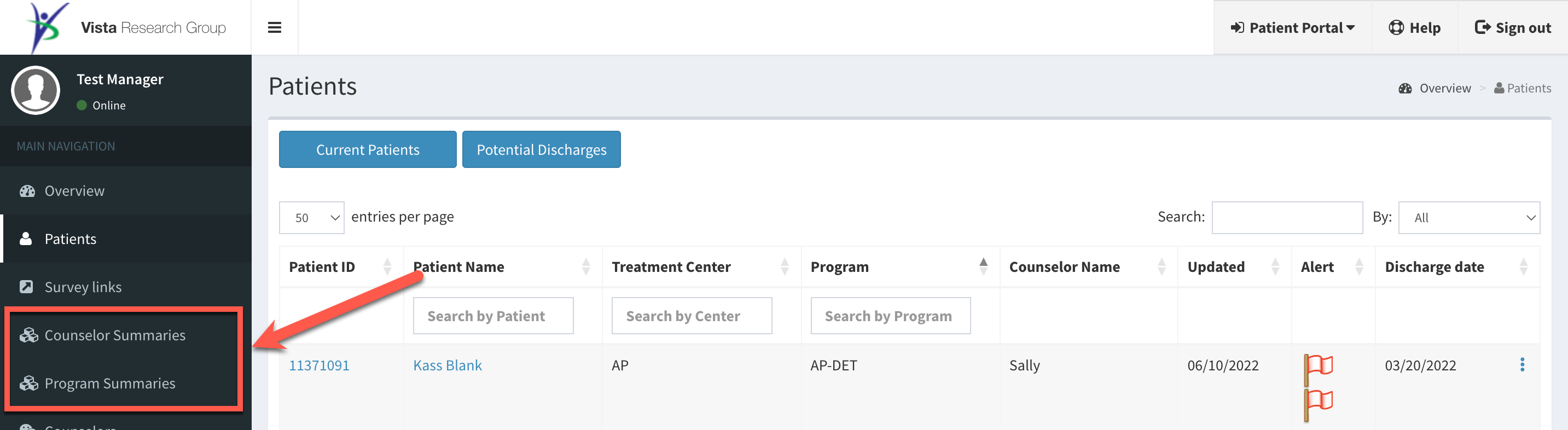Click the Search by Patient field
Viewport: 1568px width, 430px height.
pyautogui.click(x=493, y=316)
